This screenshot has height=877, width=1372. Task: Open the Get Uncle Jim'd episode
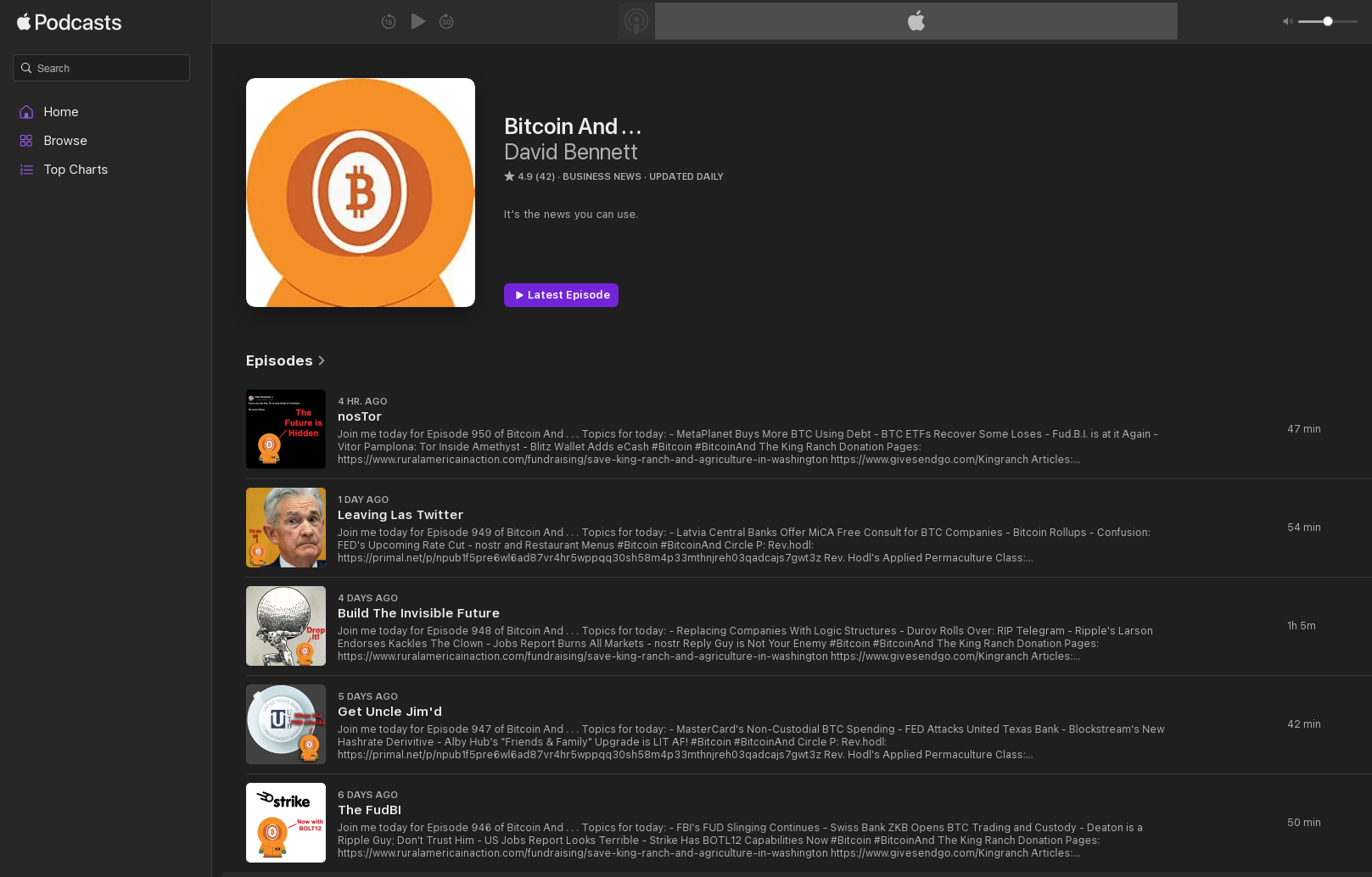click(389, 712)
